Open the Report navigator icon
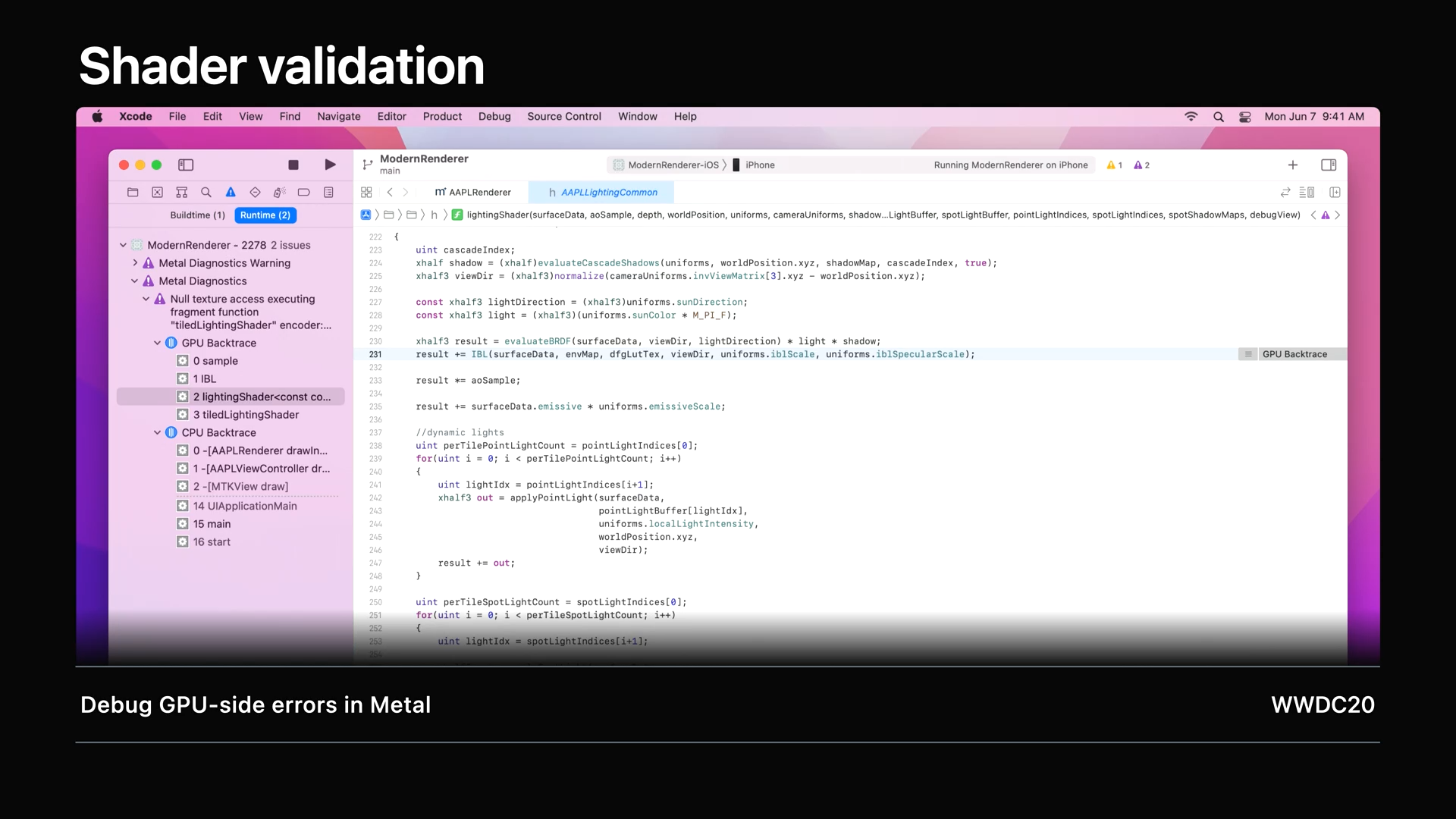Viewport: 1456px width, 819px height. [328, 193]
